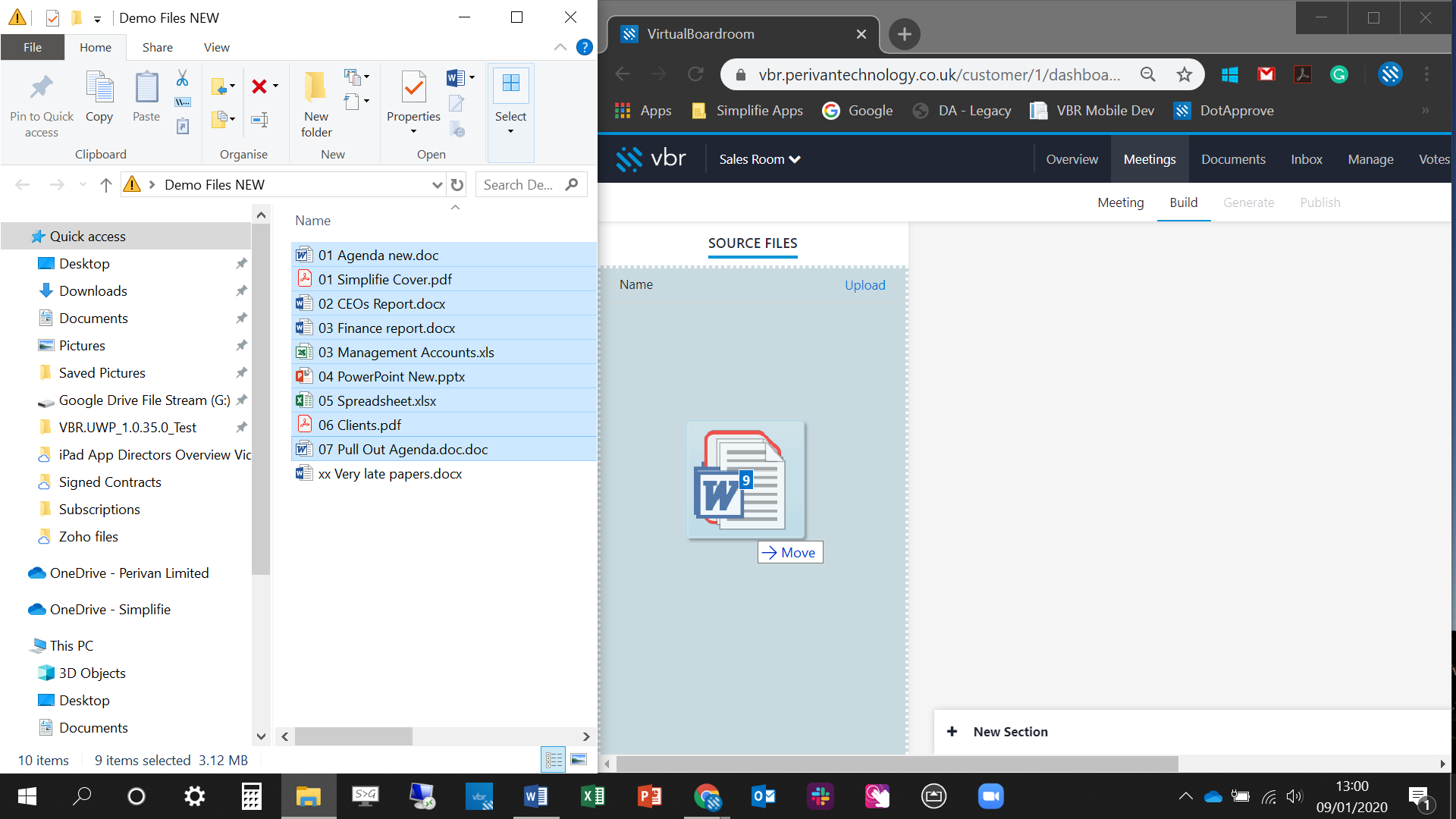
Task: Open Recent locations dropdown arrow
Action: tap(82, 184)
